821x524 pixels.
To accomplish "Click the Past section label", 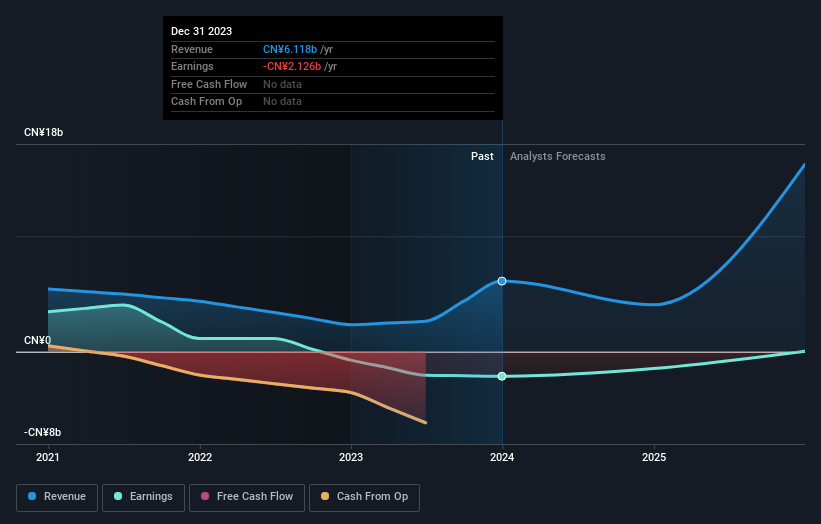I will [x=482, y=157].
